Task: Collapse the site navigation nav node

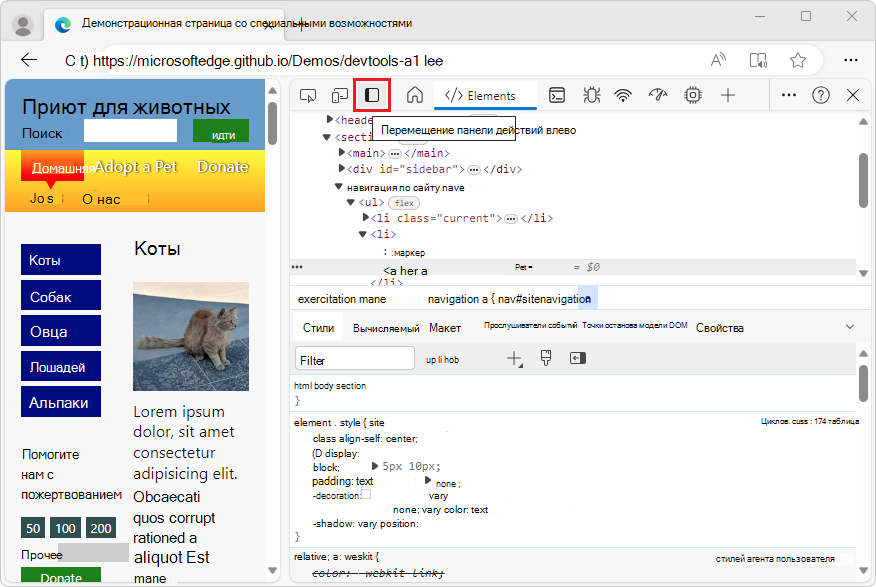Action: click(x=339, y=187)
